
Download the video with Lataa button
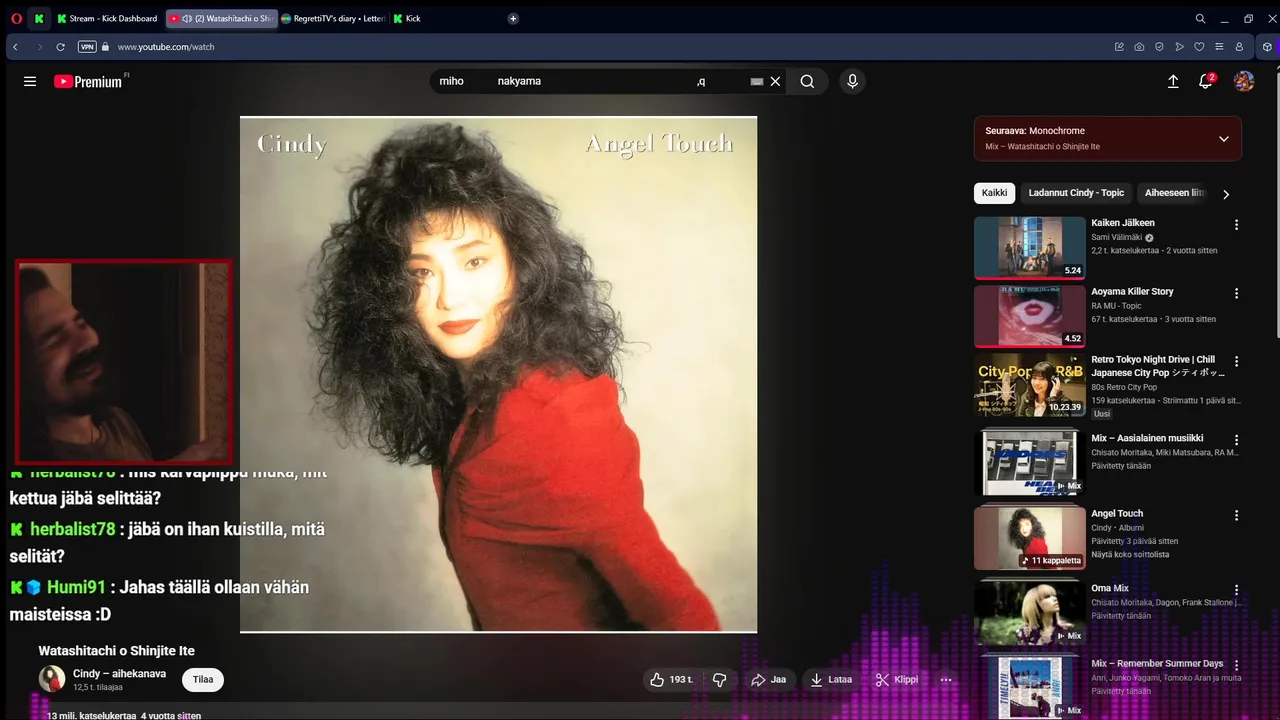832,679
